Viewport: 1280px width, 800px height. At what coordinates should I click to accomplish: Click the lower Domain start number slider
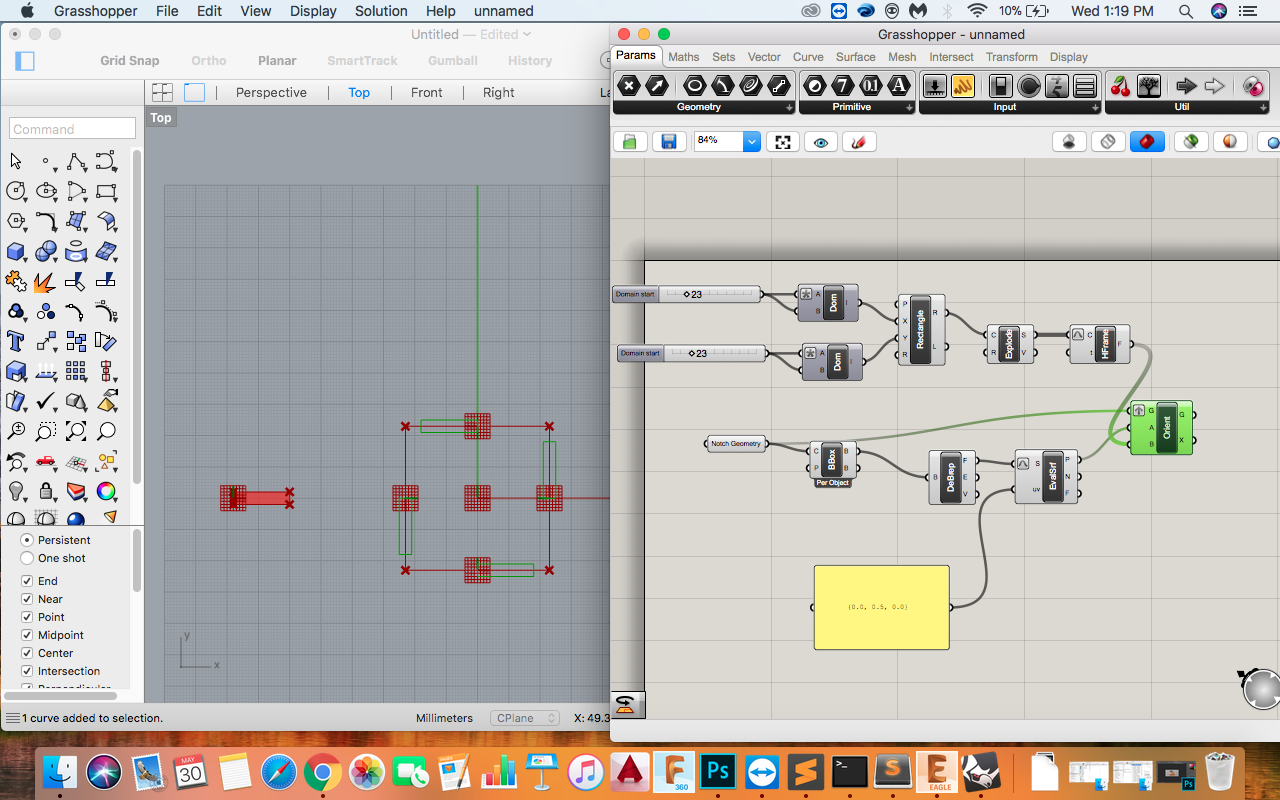pos(691,353)
